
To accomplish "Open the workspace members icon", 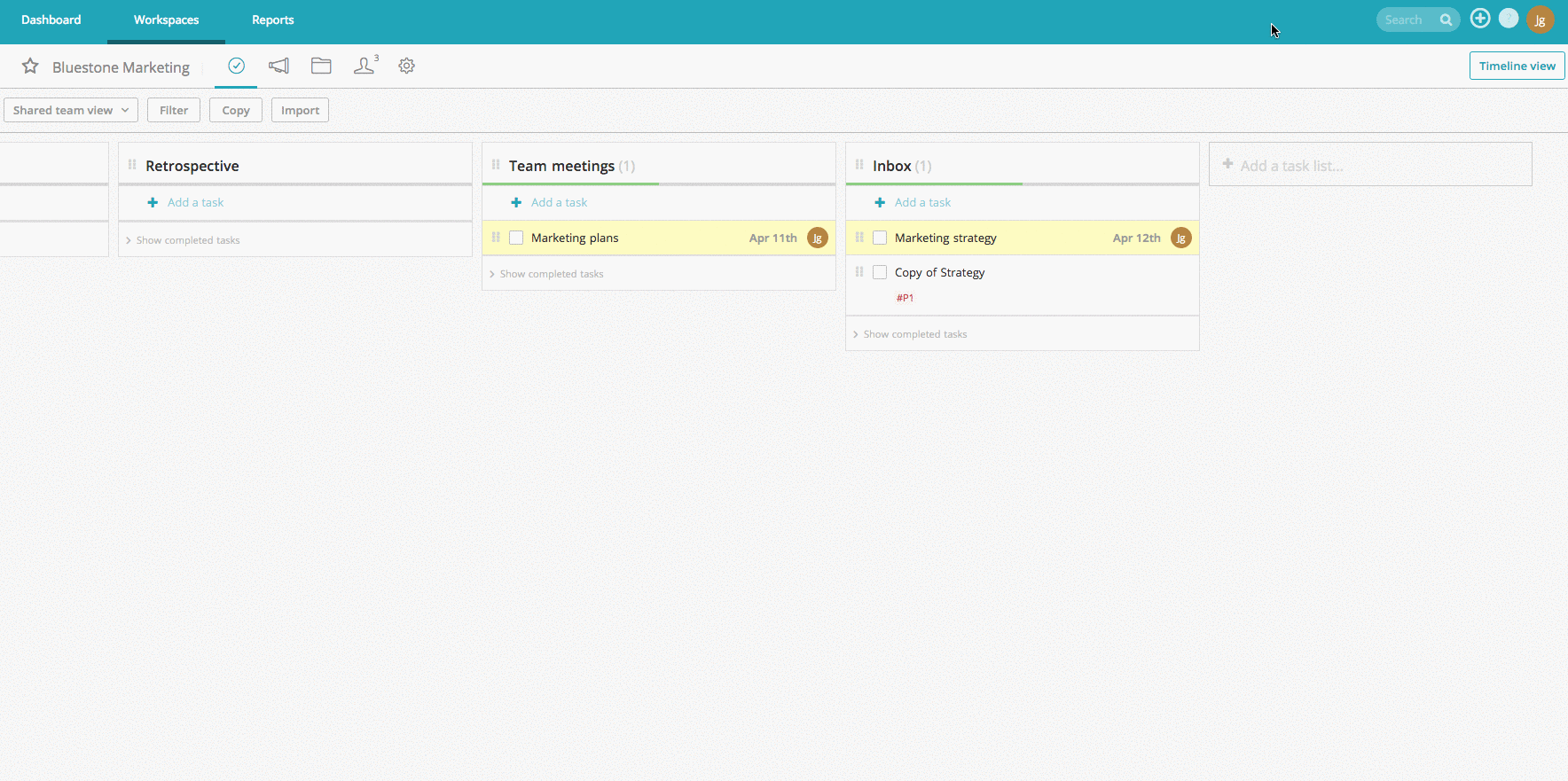I will (365, 65).
